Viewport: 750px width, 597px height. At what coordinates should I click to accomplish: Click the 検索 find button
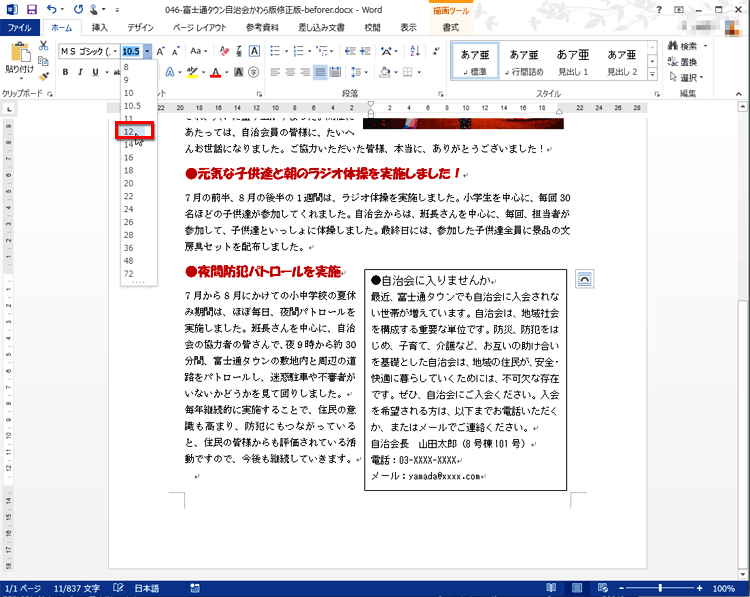[683, 46]
